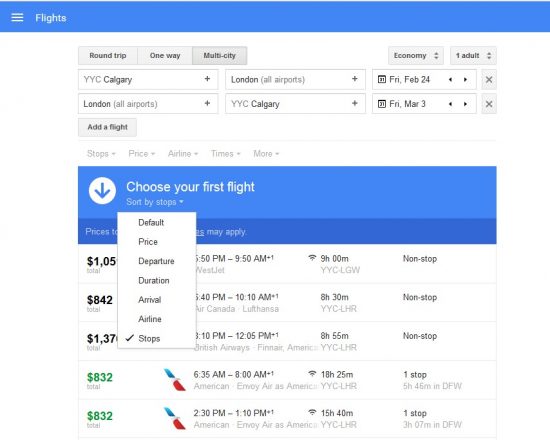Screen dimensions: 550x440
Task: Open the Economy cabin class dropdown
Action: point(416,55)
